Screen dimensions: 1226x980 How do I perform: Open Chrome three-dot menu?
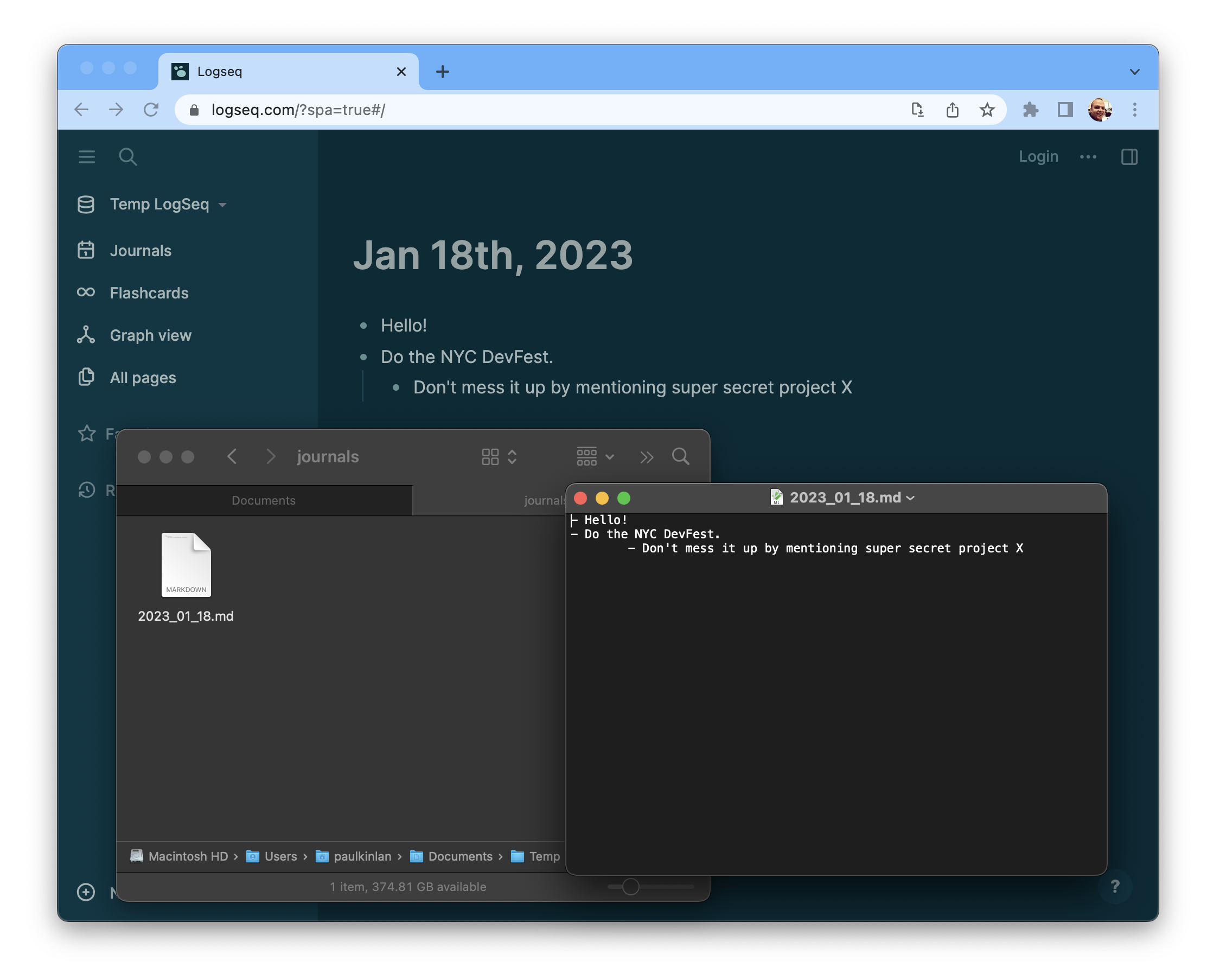tap(1134, 110)
